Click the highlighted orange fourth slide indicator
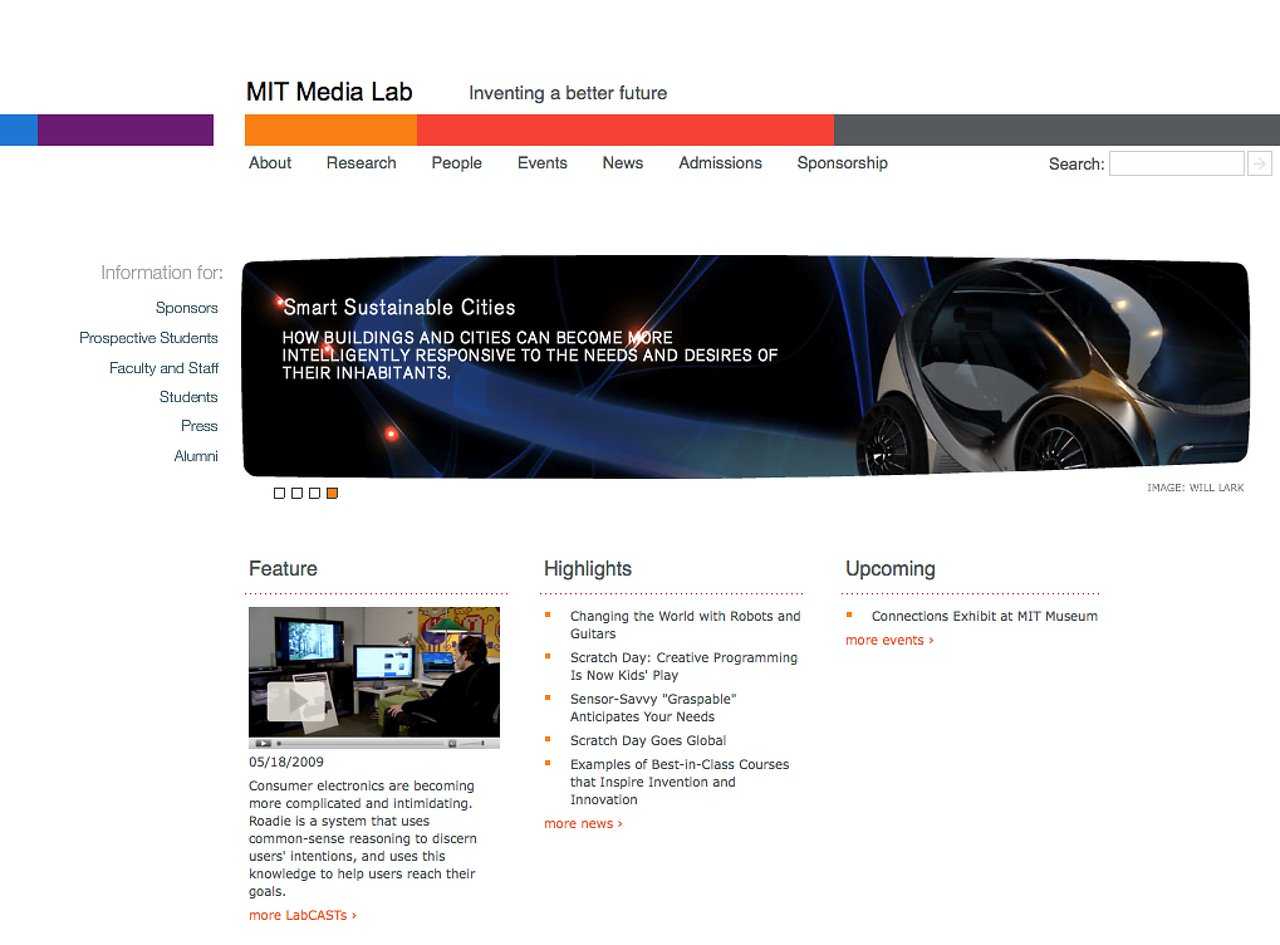 (331, 492)
